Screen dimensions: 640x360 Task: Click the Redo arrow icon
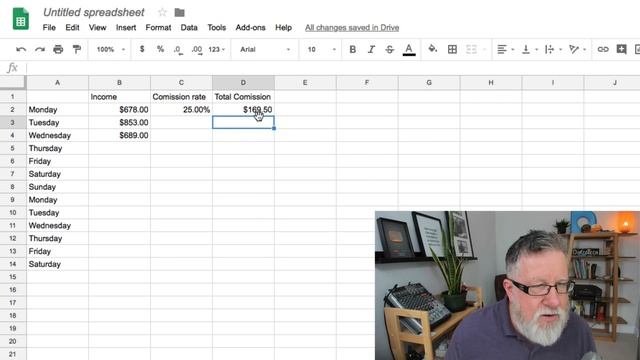40,49
